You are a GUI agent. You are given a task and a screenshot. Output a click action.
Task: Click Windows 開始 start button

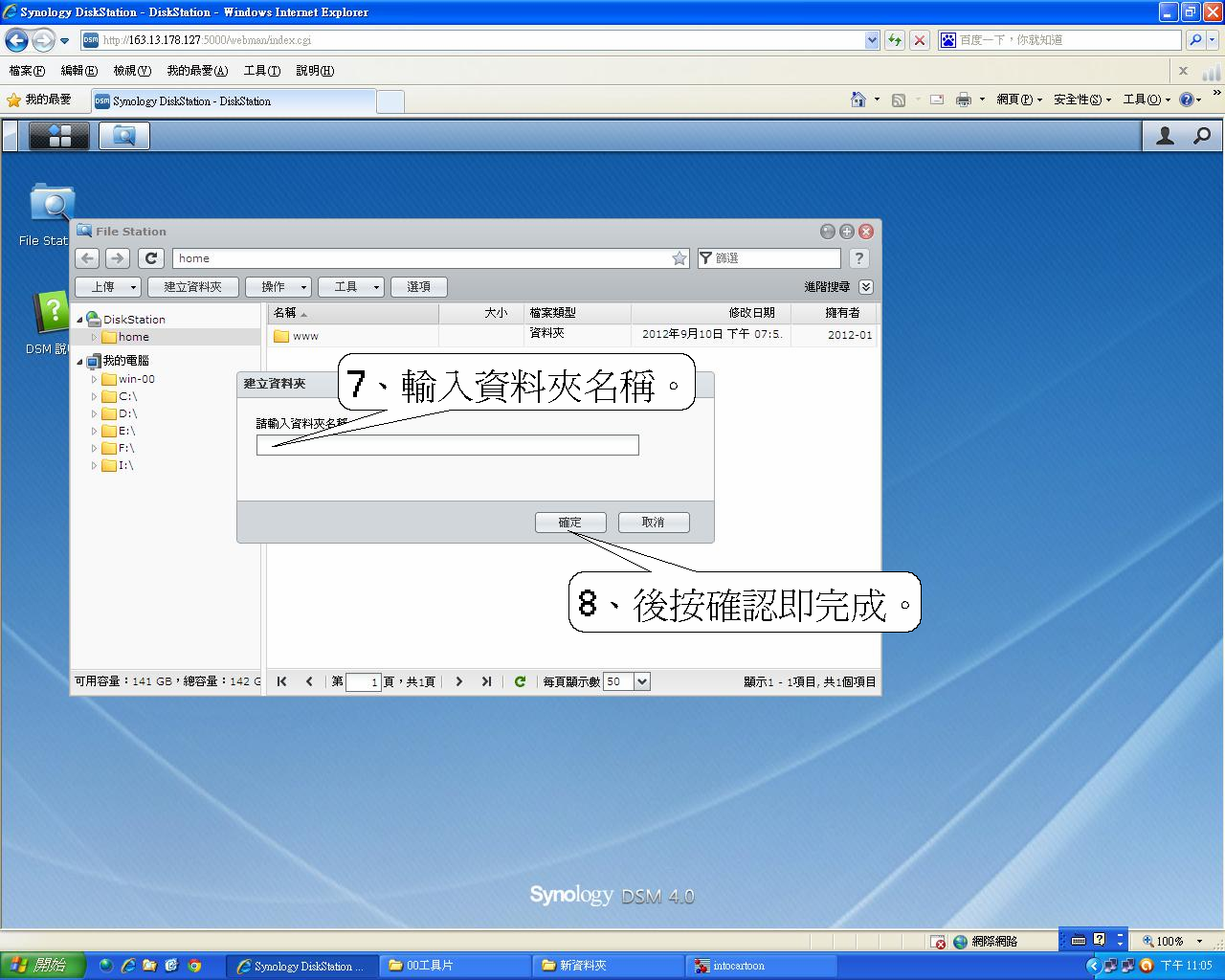(x=43, y=966)
